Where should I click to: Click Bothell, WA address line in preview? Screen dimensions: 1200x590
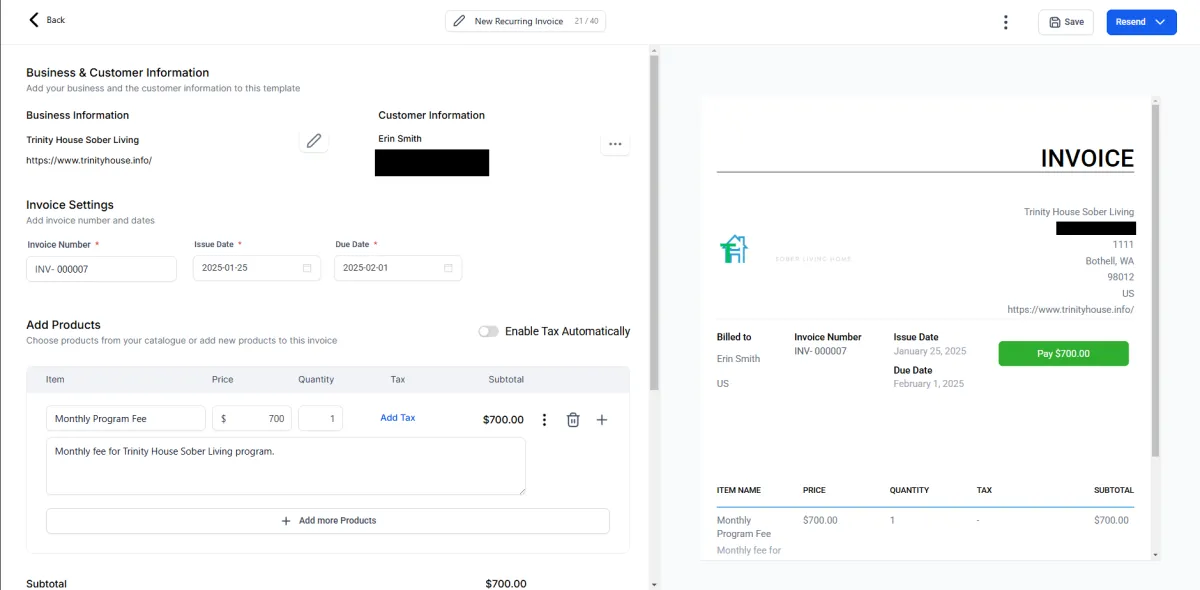[1110, 261]
